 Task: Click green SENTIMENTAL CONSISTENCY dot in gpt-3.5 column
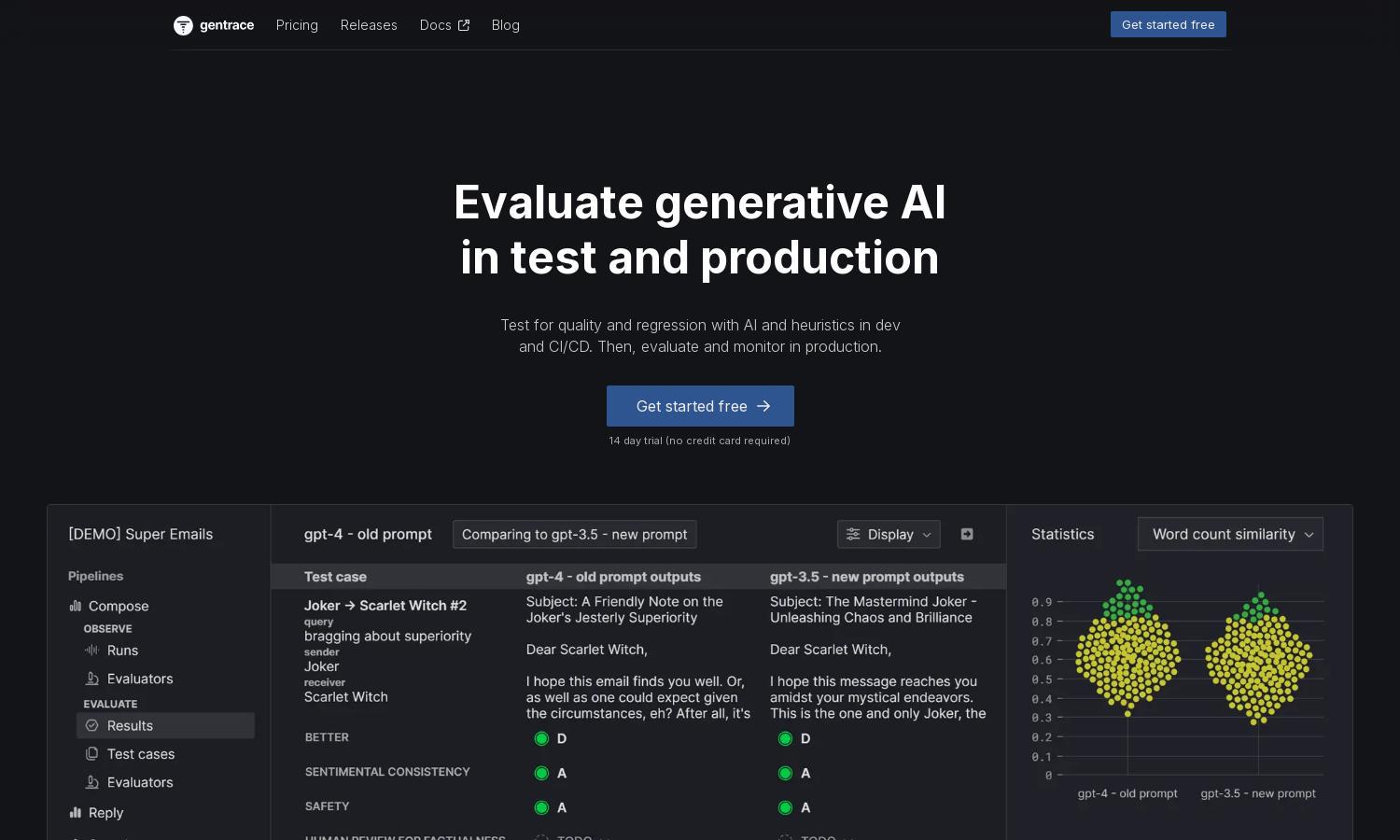tap(785, 773)
